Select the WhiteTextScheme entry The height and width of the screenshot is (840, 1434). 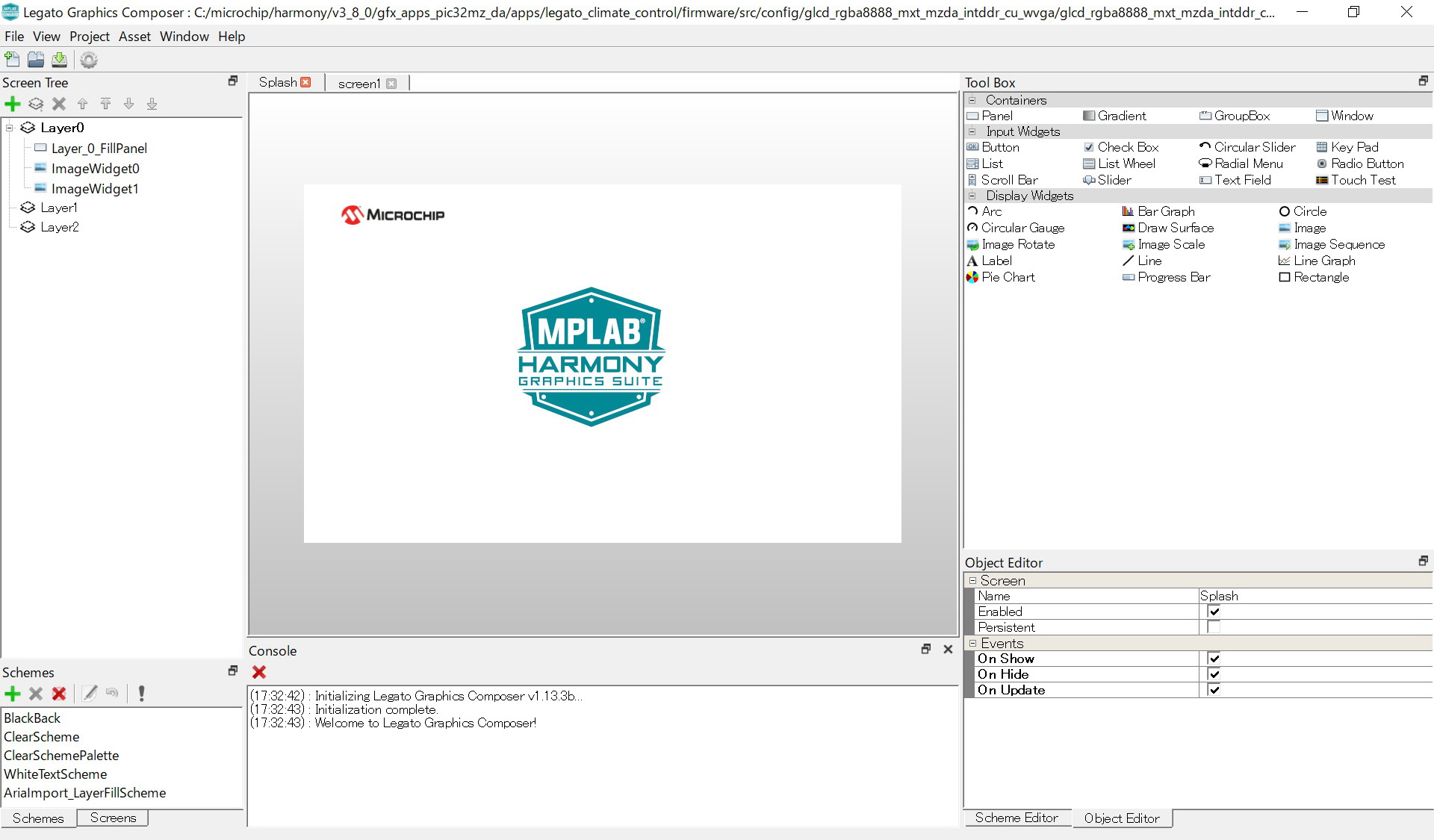(55, 774)
